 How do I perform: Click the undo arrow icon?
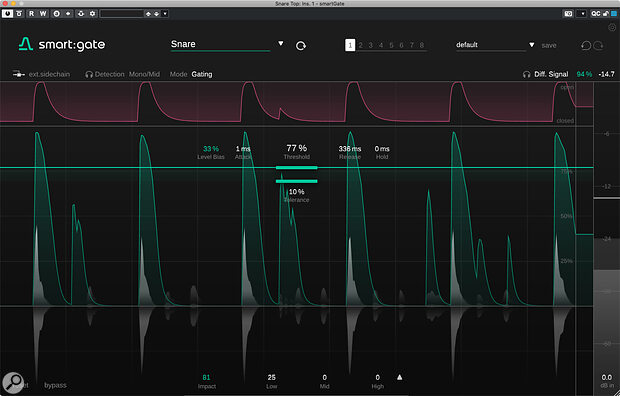point(586,45)
